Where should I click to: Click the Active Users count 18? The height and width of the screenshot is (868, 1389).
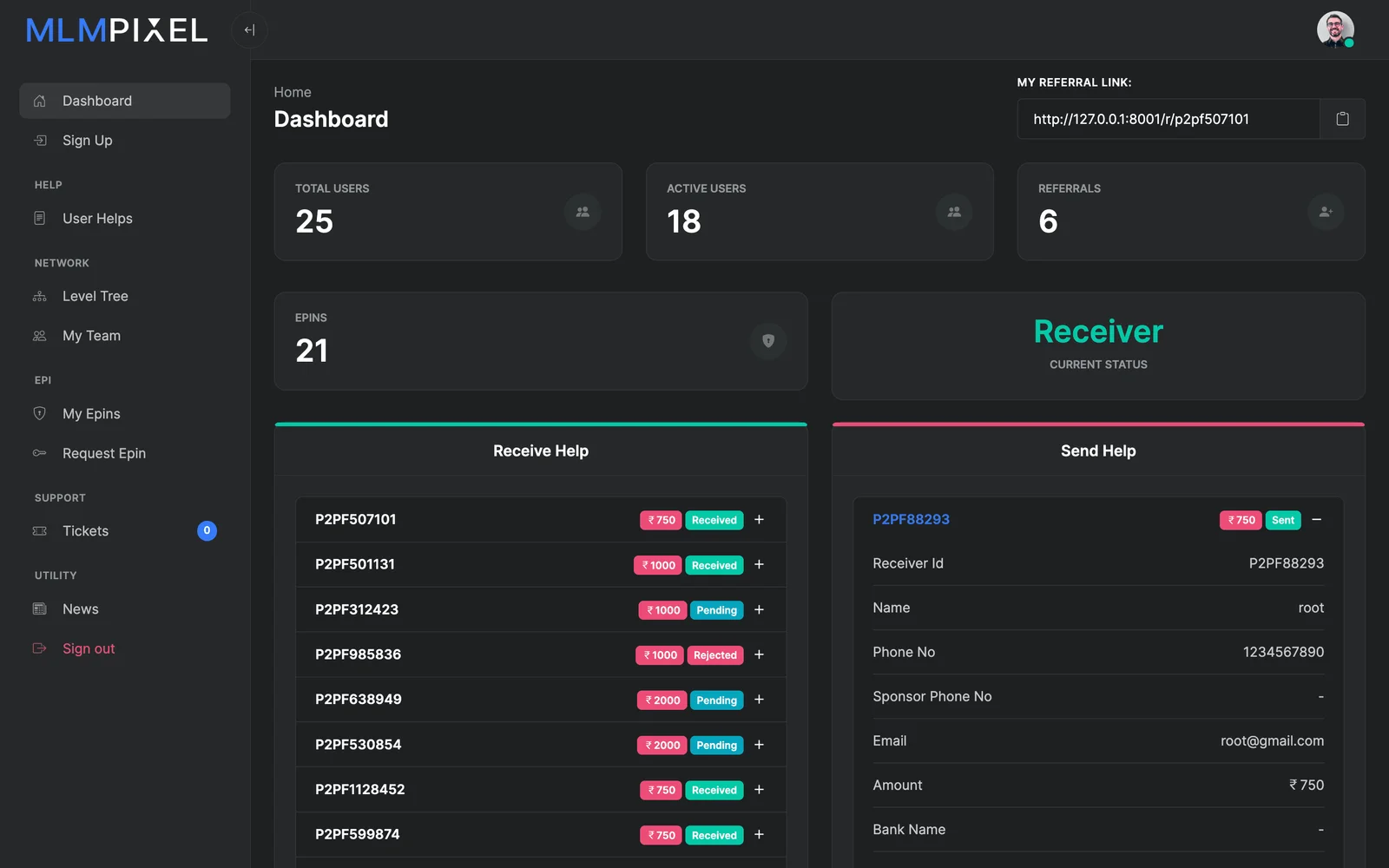pyautogui.click(x=684, y=221)
